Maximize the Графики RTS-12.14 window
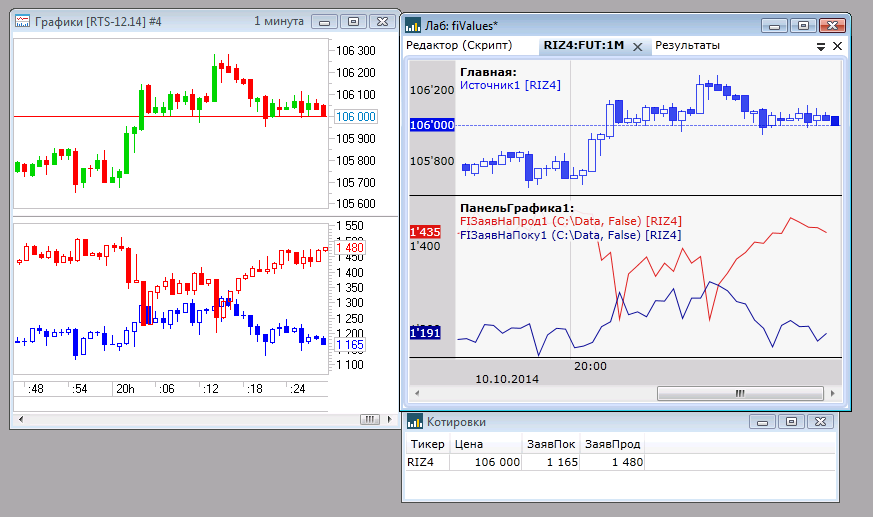The image size is (873, 517). click(x=353, y=21)
